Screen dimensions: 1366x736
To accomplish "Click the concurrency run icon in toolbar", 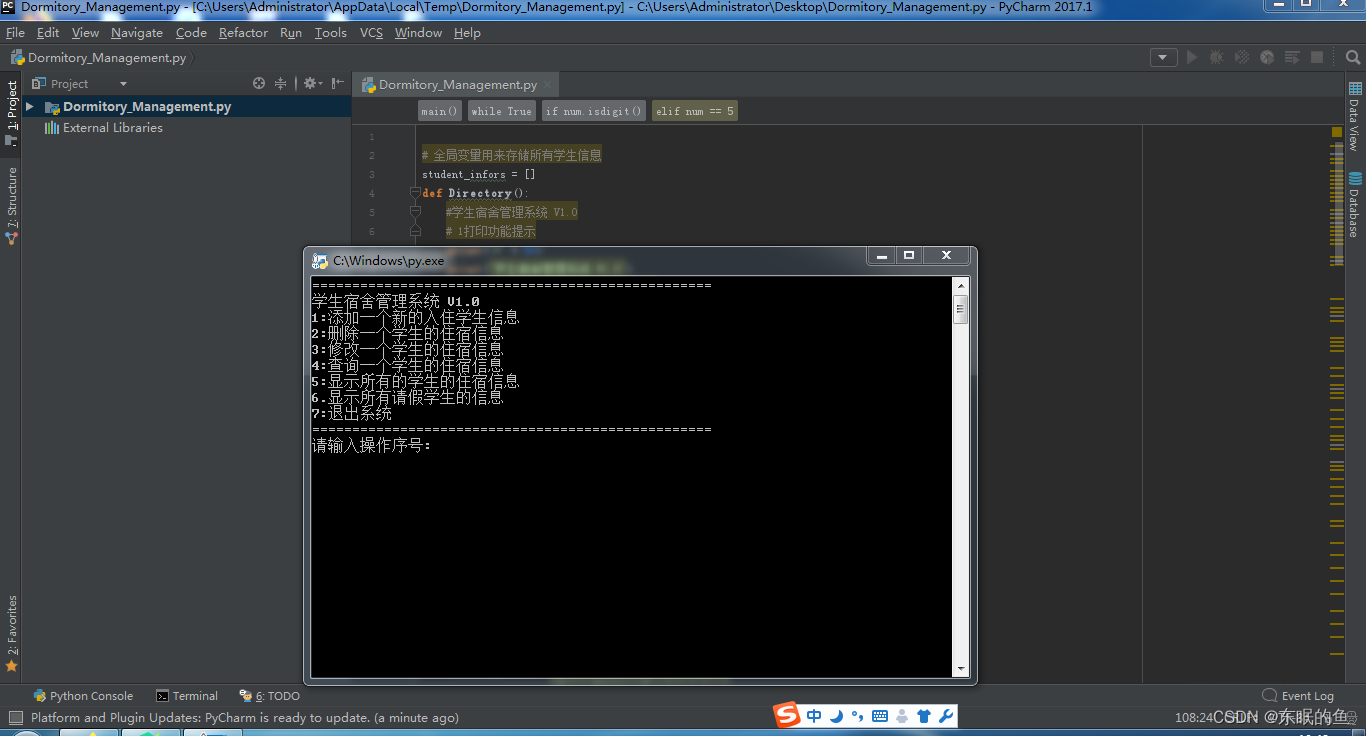I will pyautogui.click(x=1292, y=58).
